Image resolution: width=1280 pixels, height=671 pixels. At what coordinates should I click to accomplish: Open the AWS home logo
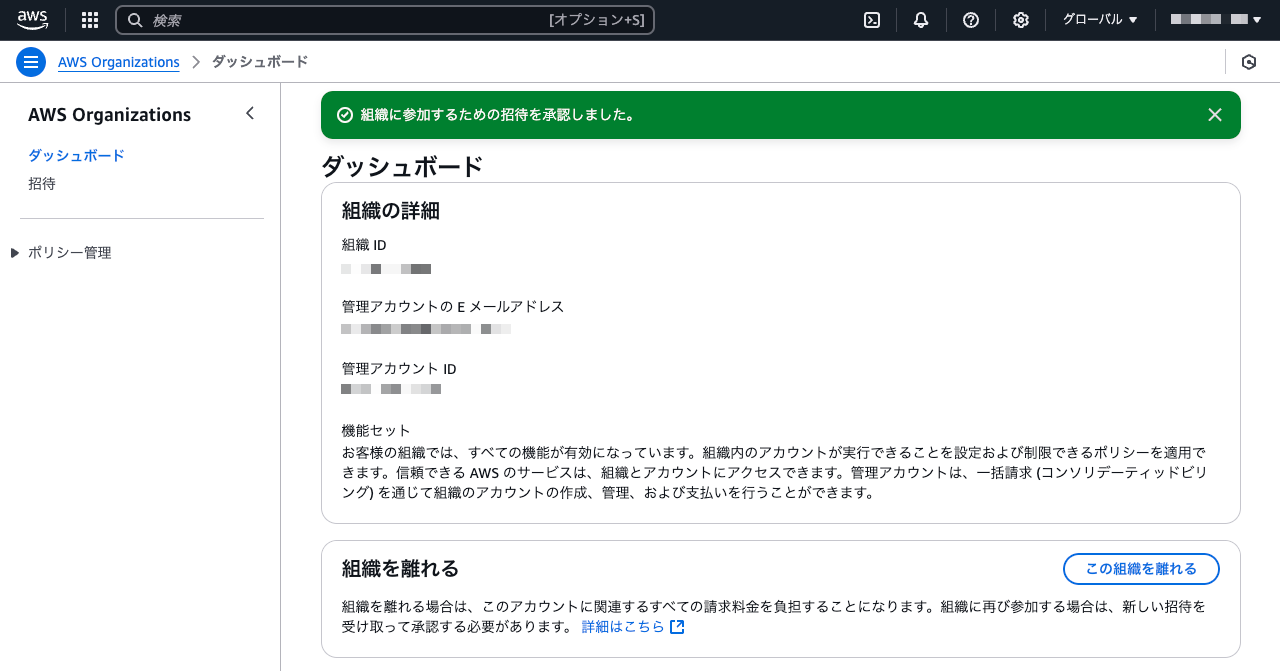coord(32,20)
